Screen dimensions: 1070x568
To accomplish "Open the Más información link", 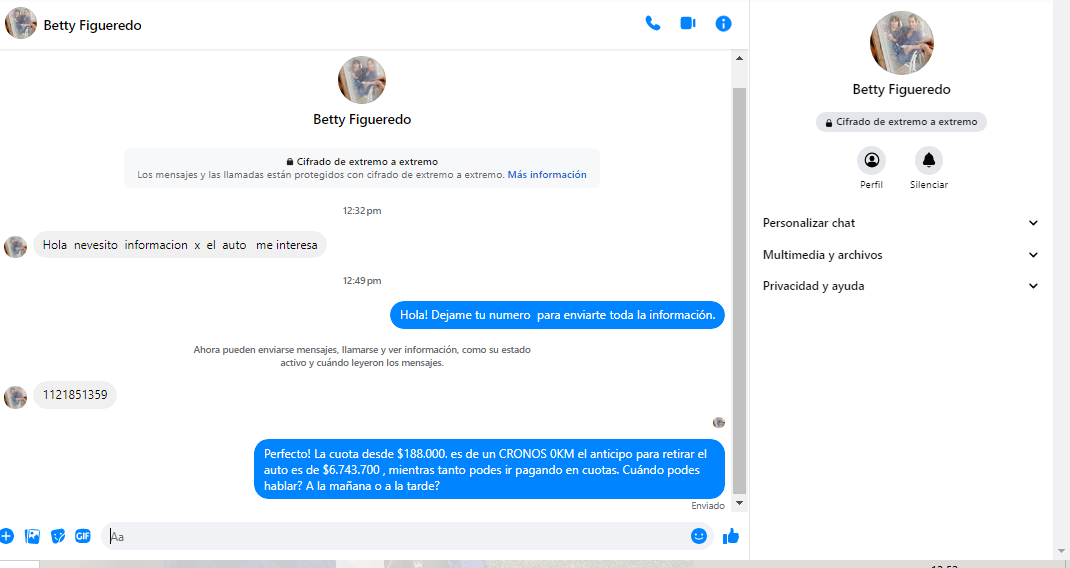I will tap(547, 175).
